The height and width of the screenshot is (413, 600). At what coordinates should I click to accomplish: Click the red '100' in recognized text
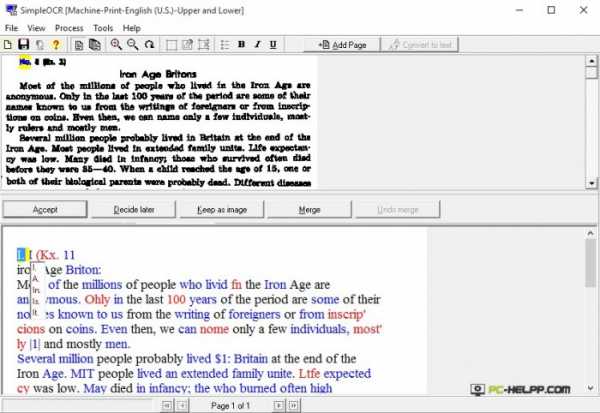point(176,299)
